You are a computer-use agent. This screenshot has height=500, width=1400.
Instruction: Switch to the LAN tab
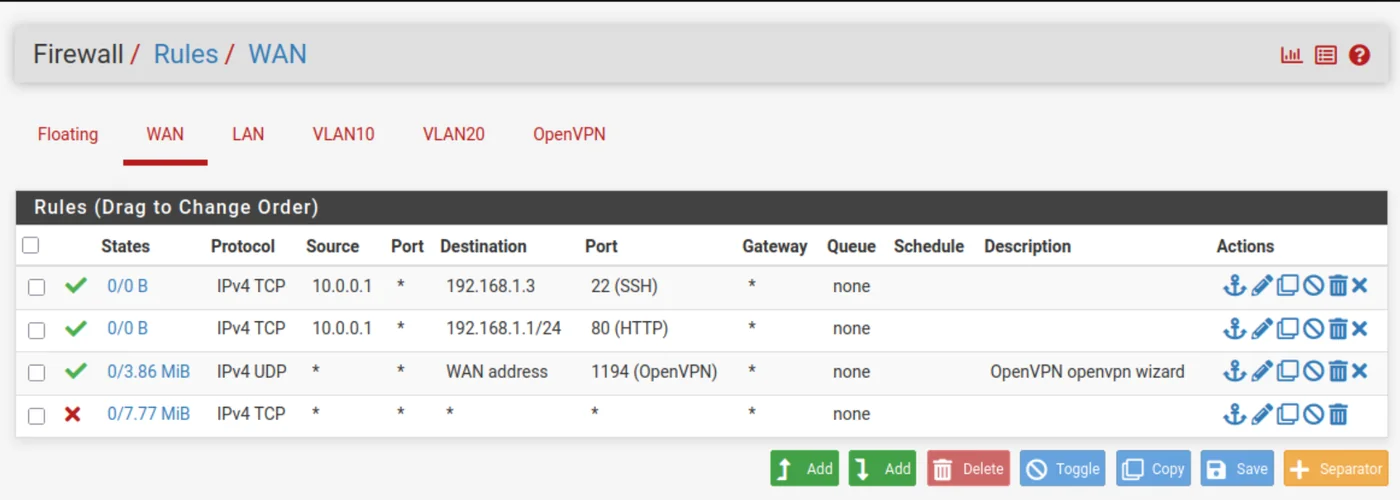click(248, 134)
